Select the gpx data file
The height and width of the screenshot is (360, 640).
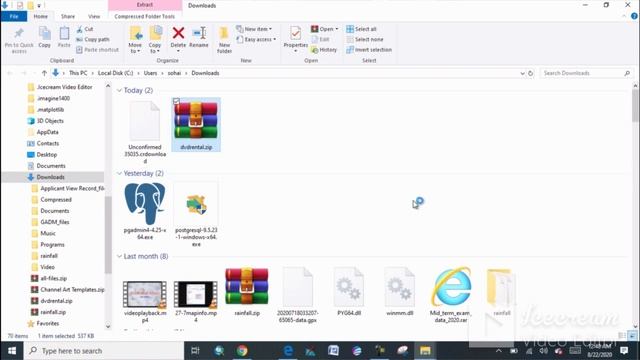click(x=298, y=295)
